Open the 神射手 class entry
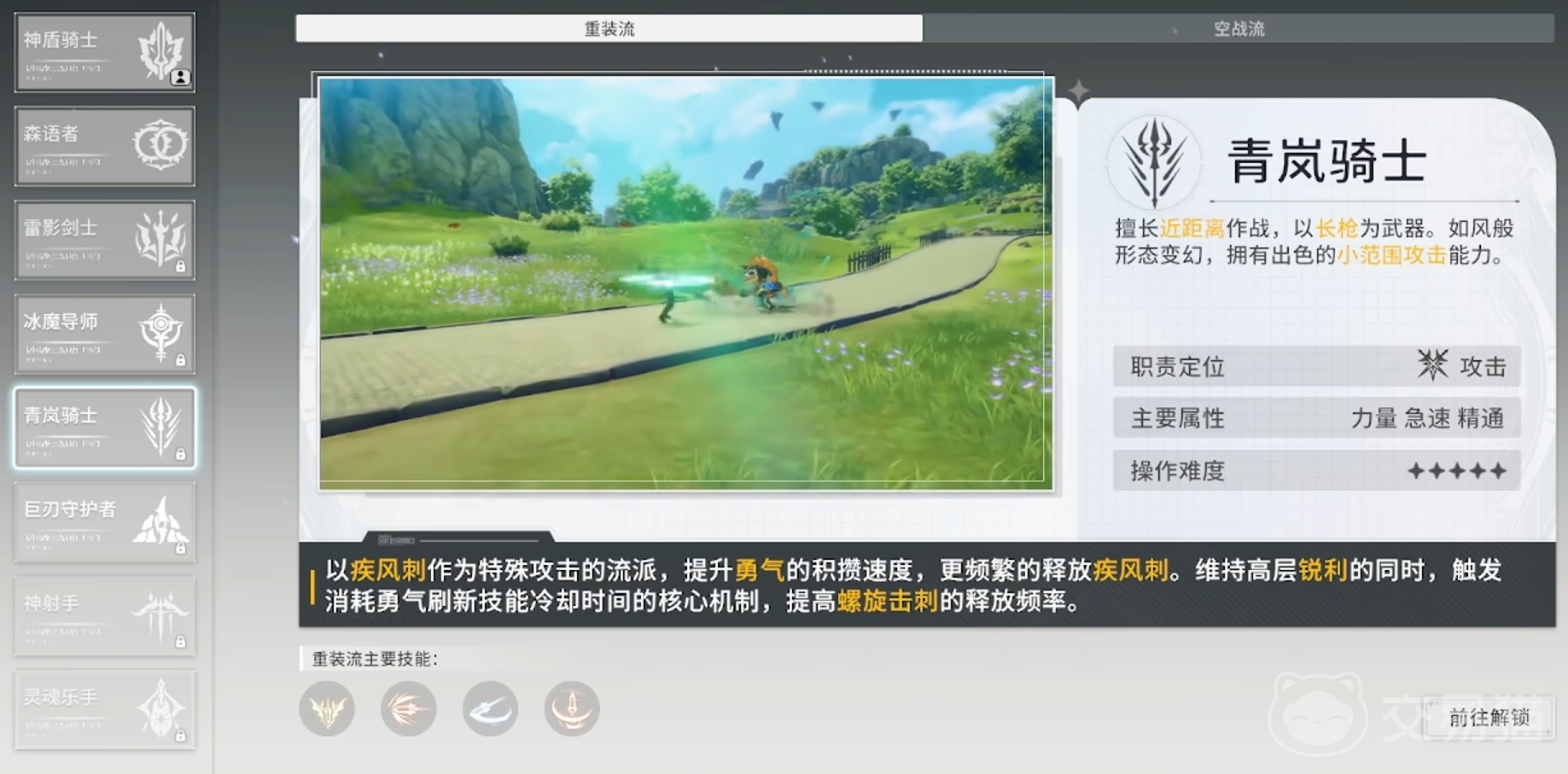Screen dimensions: 1568x774 click(x=104, y=615)
